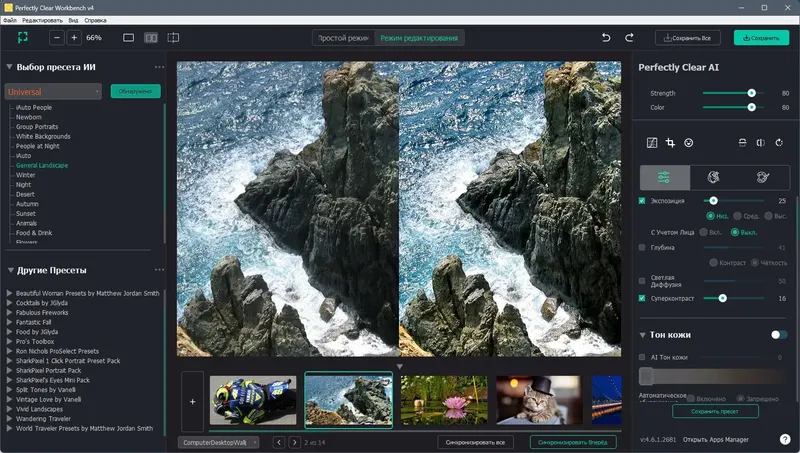The width and height of the screenshot is (800, 453).
Task: Rotate the image with rotate icon
Action: [779, 143]
